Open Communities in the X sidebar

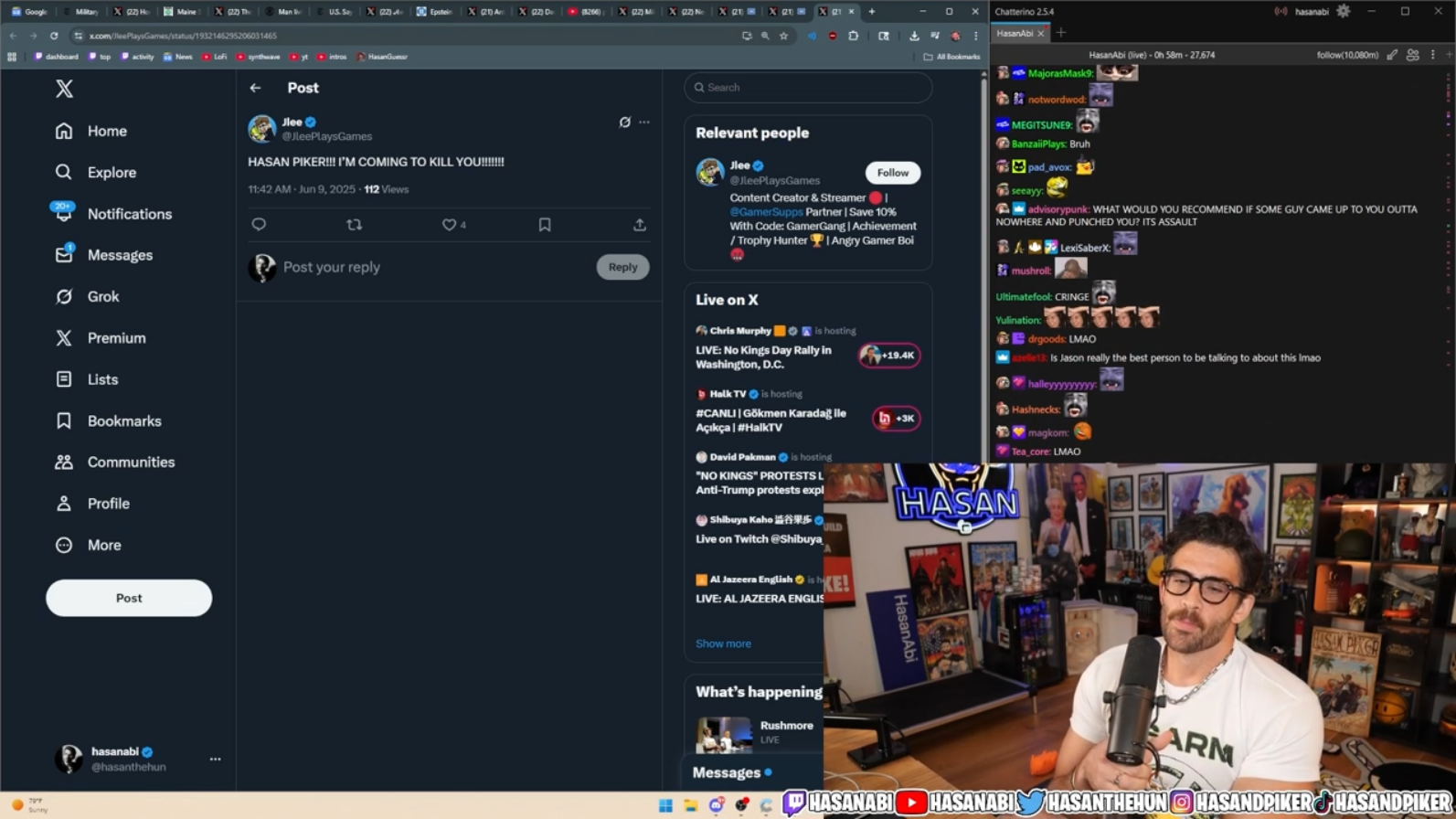(x=115, y=462)
